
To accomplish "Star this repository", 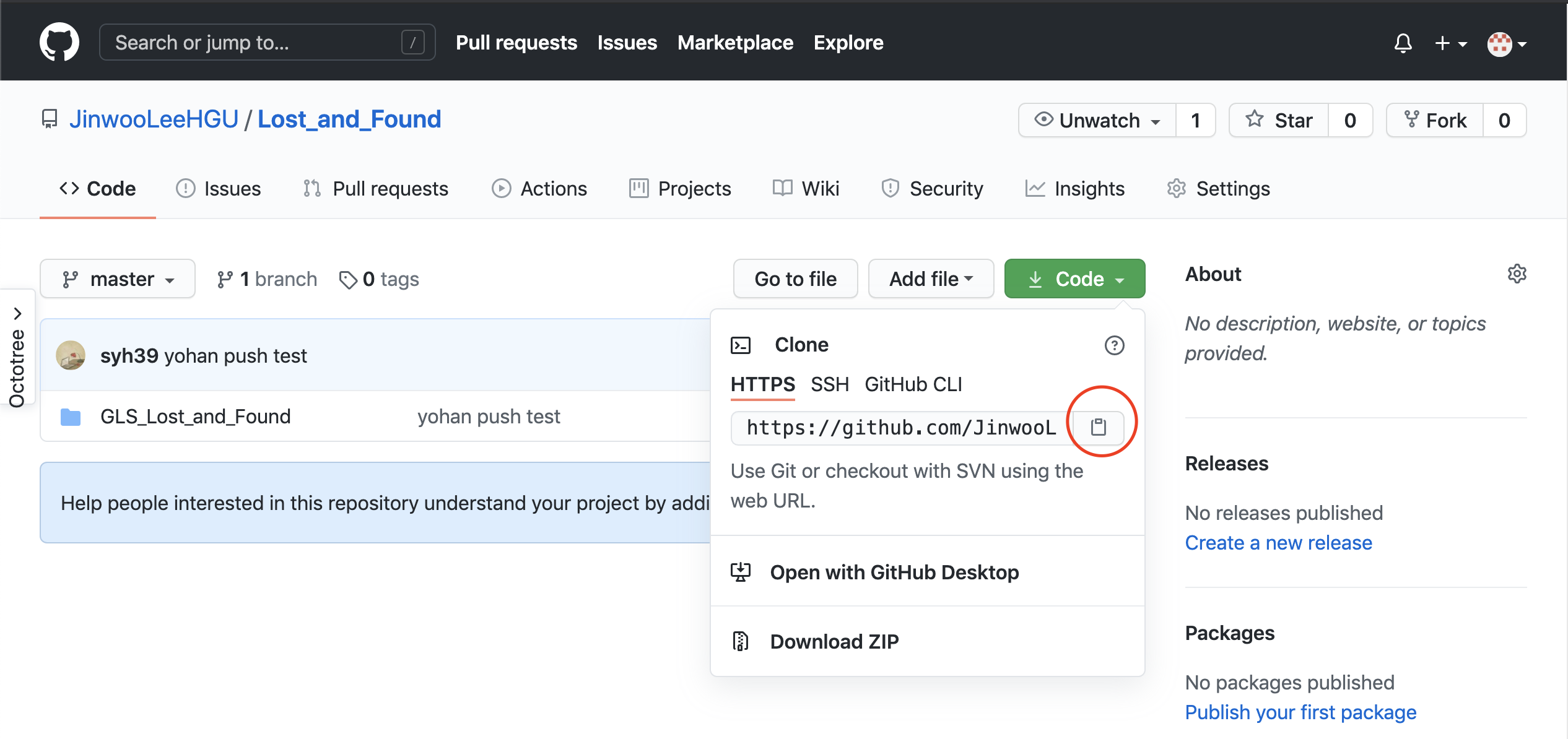I will [x=1279, y=120].
